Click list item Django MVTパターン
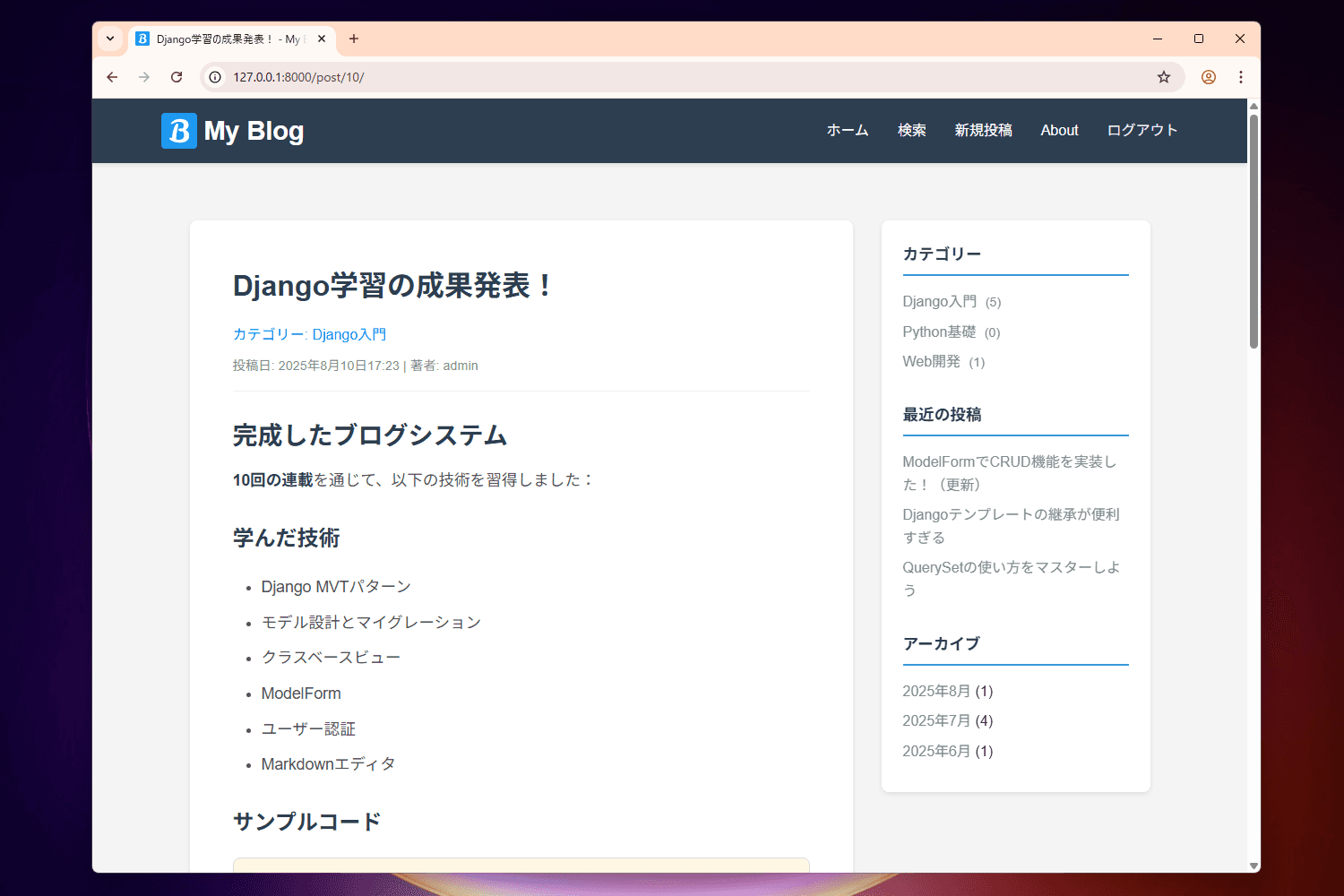Viewport: 1344px width, 896px height. point(336,587)
